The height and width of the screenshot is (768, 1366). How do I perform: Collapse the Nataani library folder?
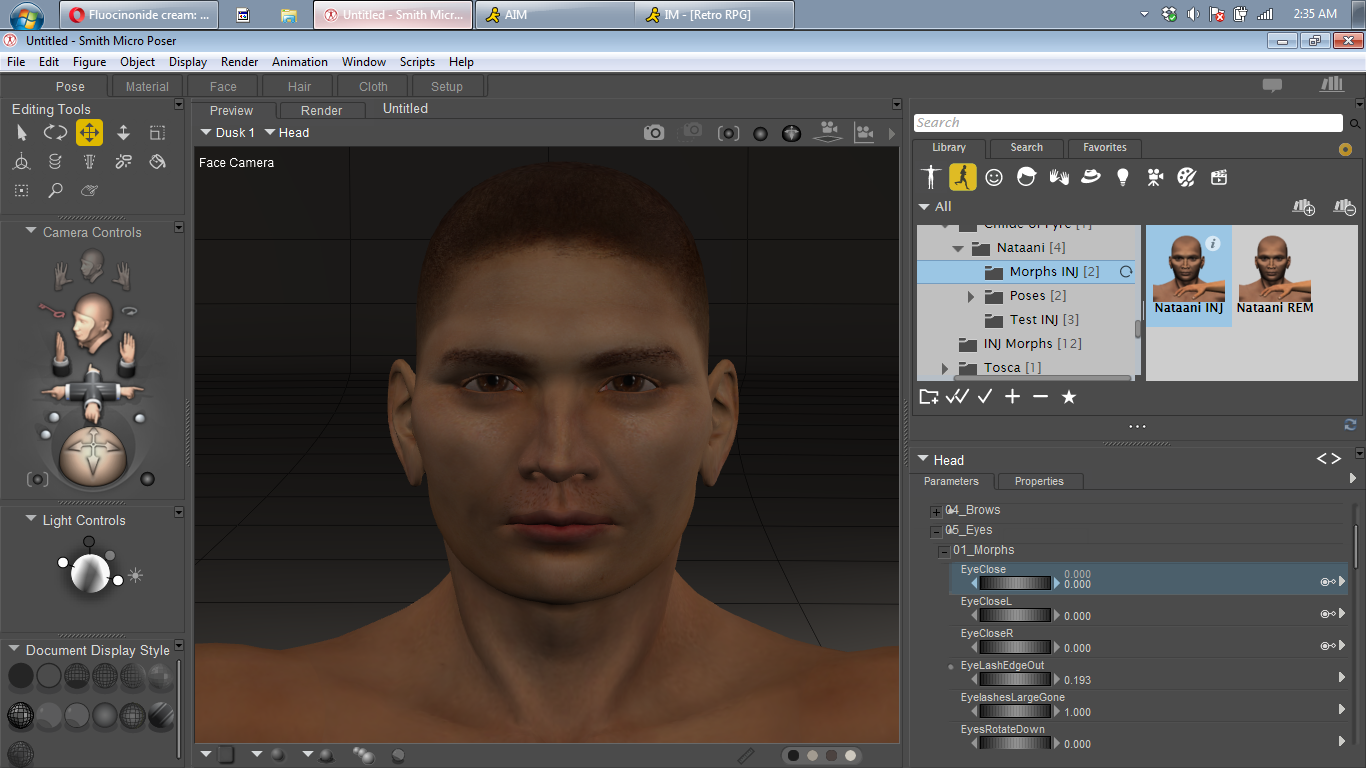click(x=958, y=248)
